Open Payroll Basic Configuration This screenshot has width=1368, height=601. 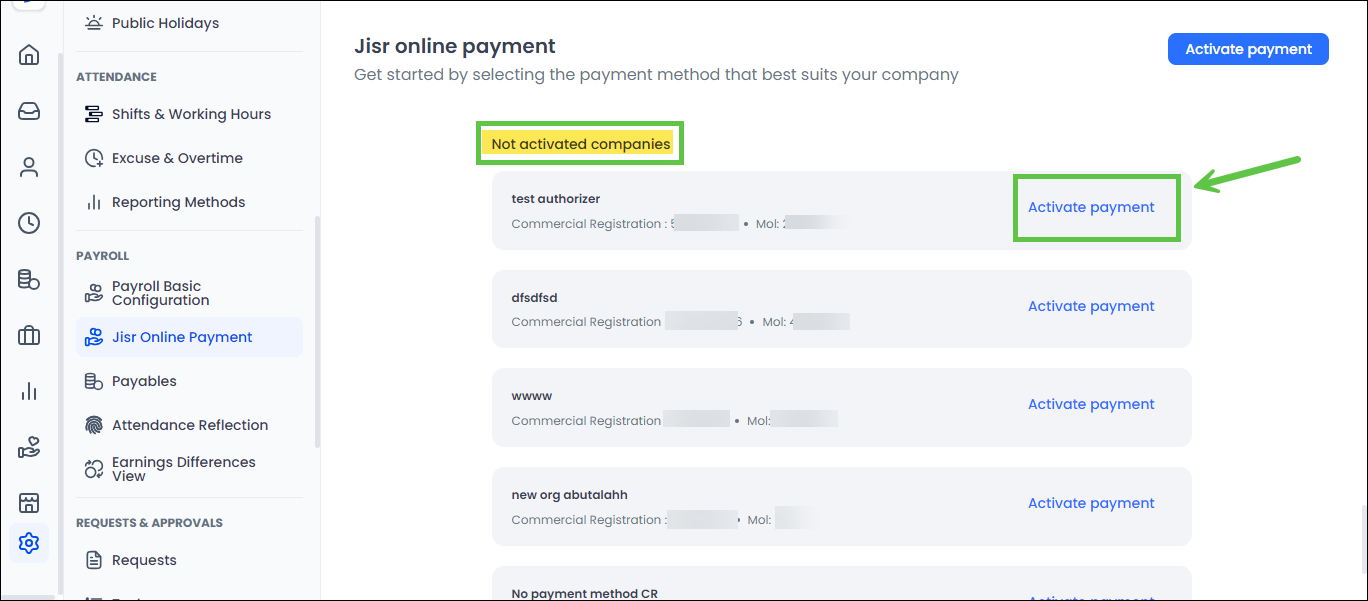pyautogui.click(x=160, y=293)
